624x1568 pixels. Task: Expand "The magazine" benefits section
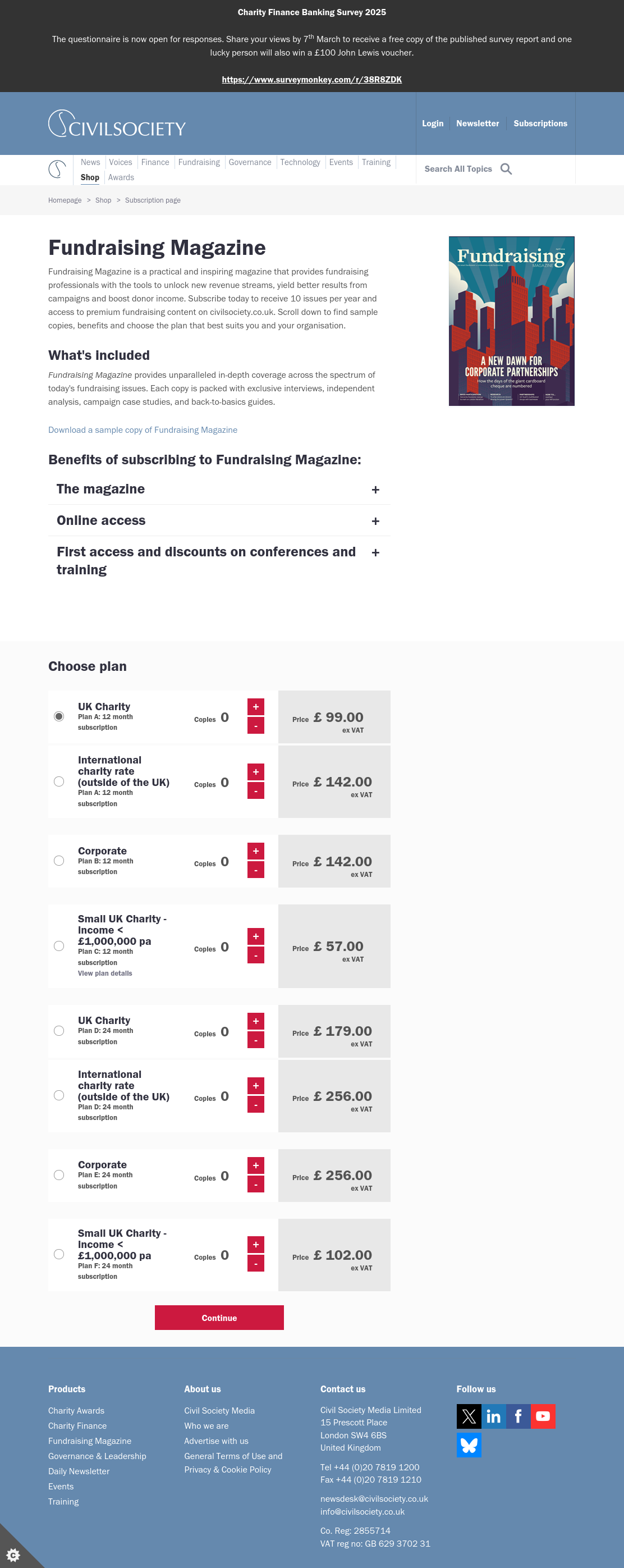(219, 490)
